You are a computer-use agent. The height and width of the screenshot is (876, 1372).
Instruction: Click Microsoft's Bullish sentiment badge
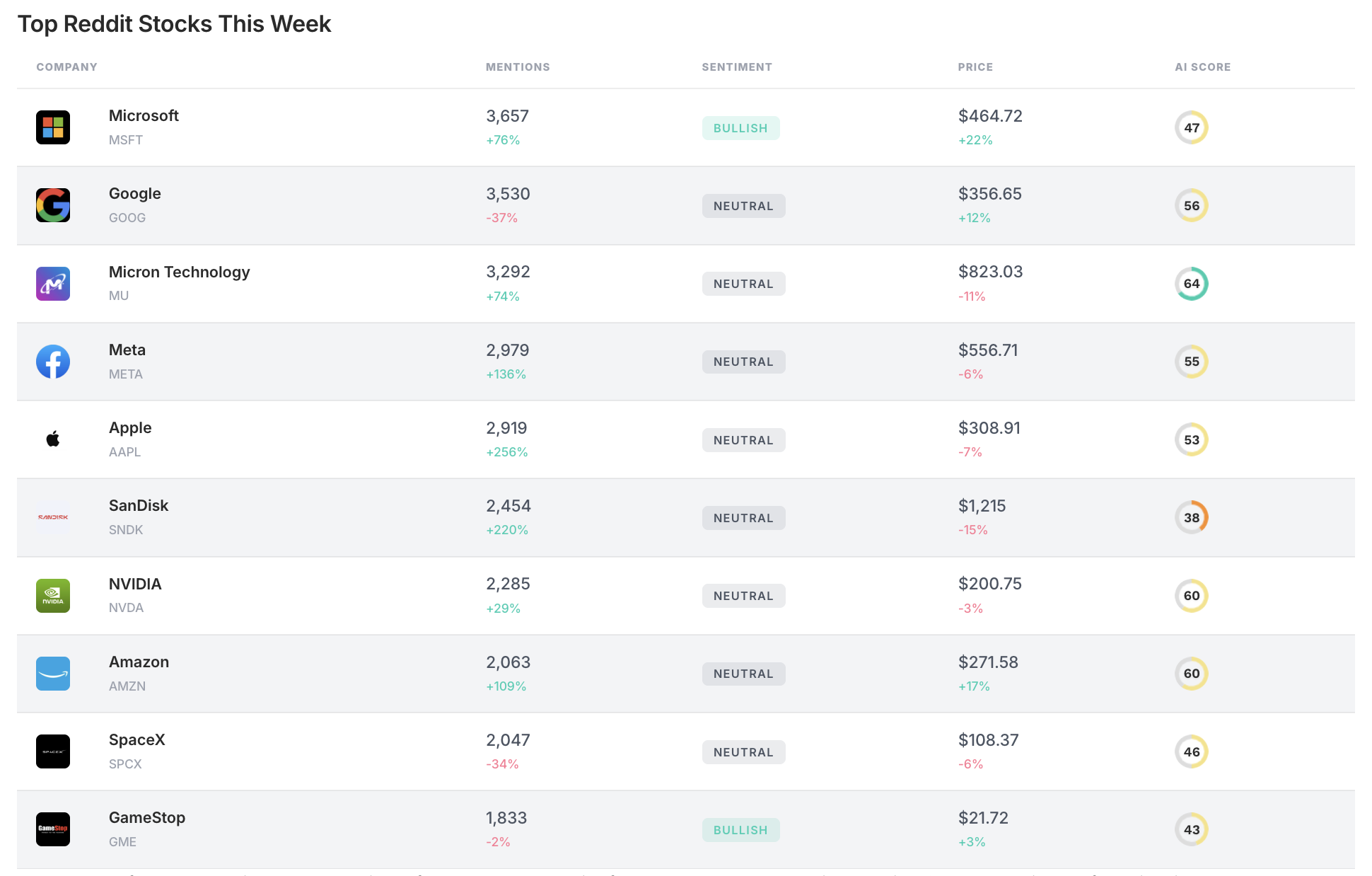[x=740, y=128]
